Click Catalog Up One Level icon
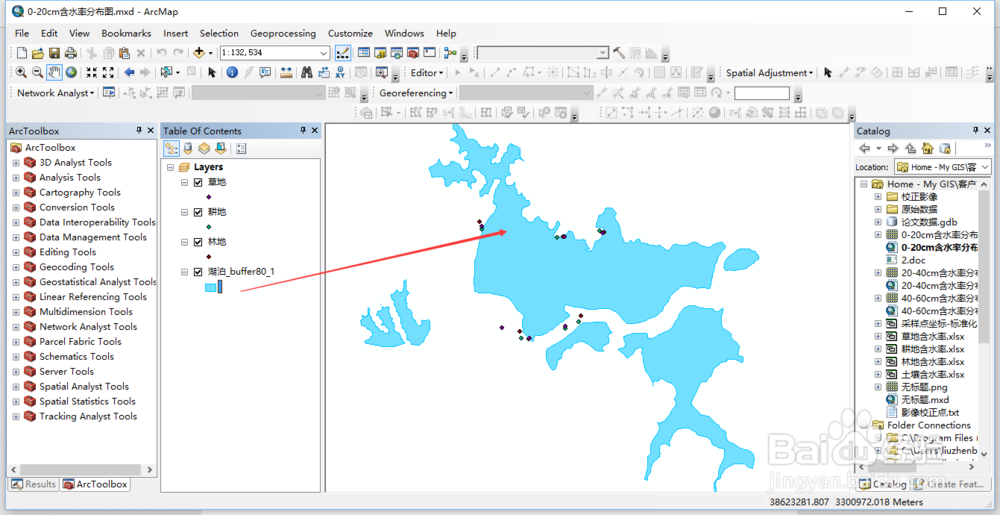This screenshot has height=515, width=1000. tap(911, 149)
